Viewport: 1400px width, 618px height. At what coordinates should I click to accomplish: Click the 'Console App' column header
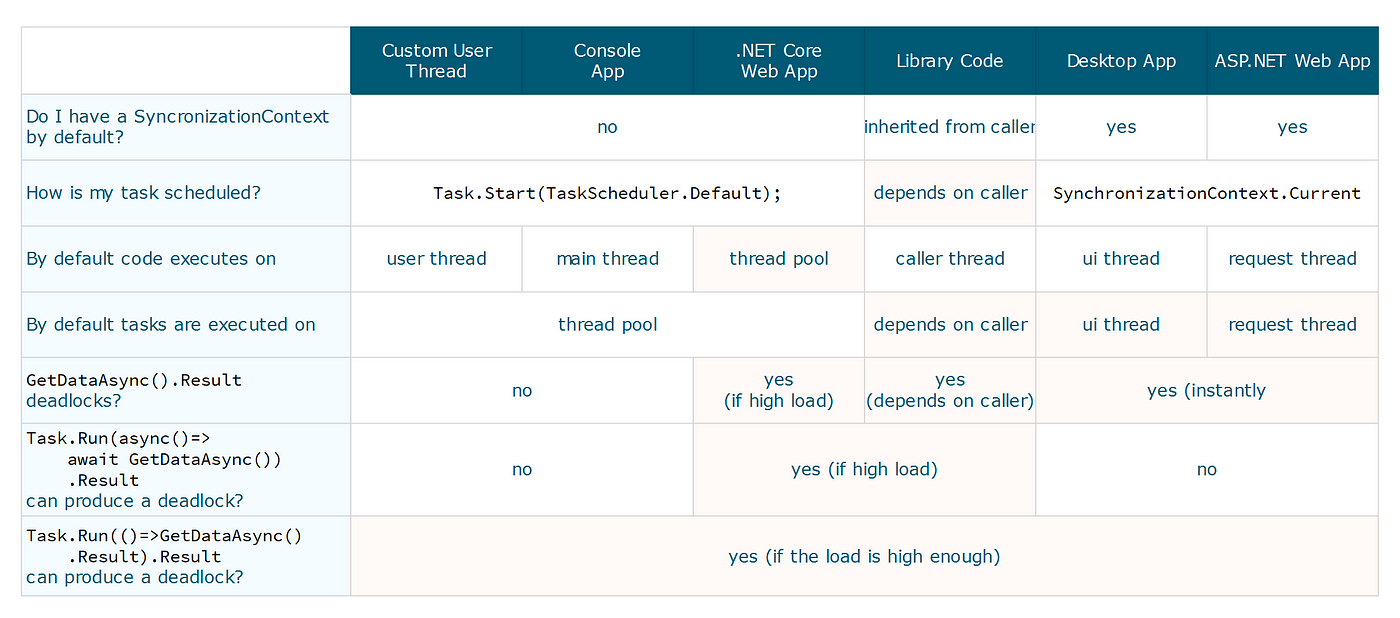607,61
